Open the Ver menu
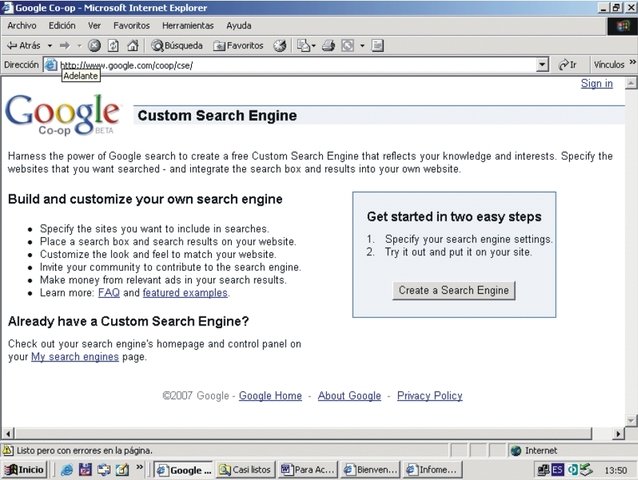Screen dimensions: 638x480 tap(94, 26)
